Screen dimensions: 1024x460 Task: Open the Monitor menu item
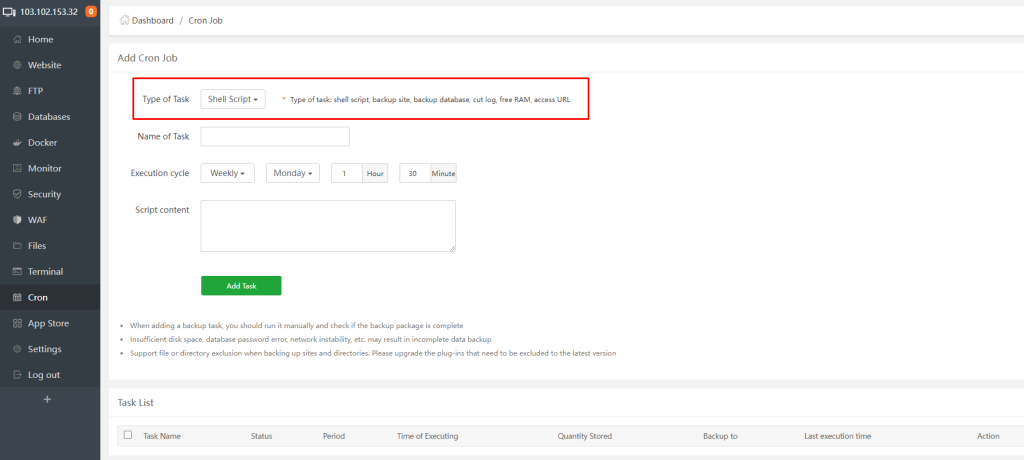click(x=44, y=169)
